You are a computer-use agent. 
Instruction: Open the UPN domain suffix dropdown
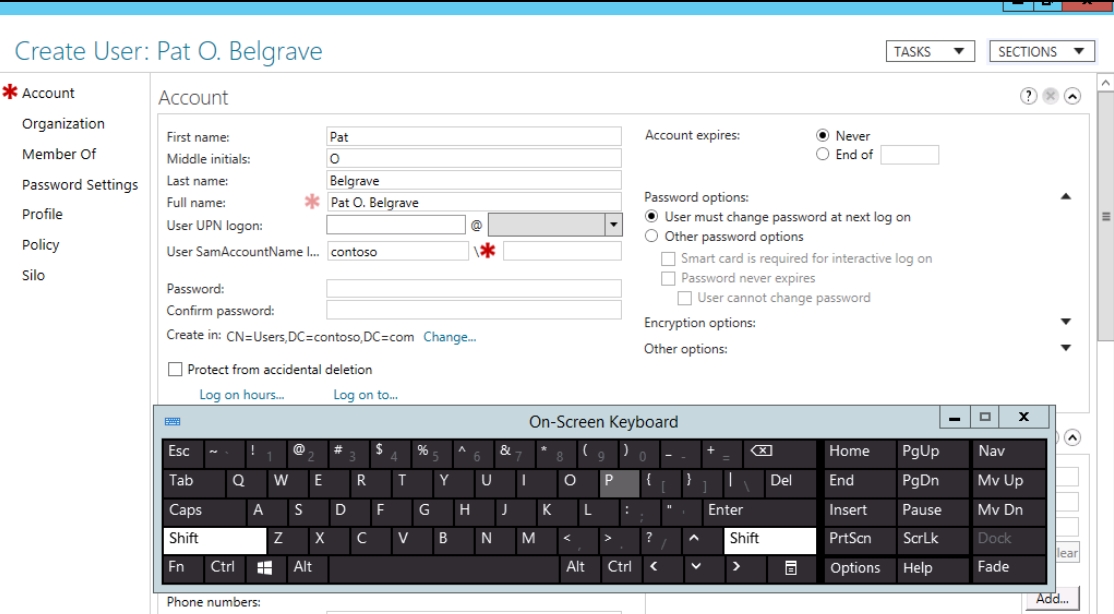613,225
